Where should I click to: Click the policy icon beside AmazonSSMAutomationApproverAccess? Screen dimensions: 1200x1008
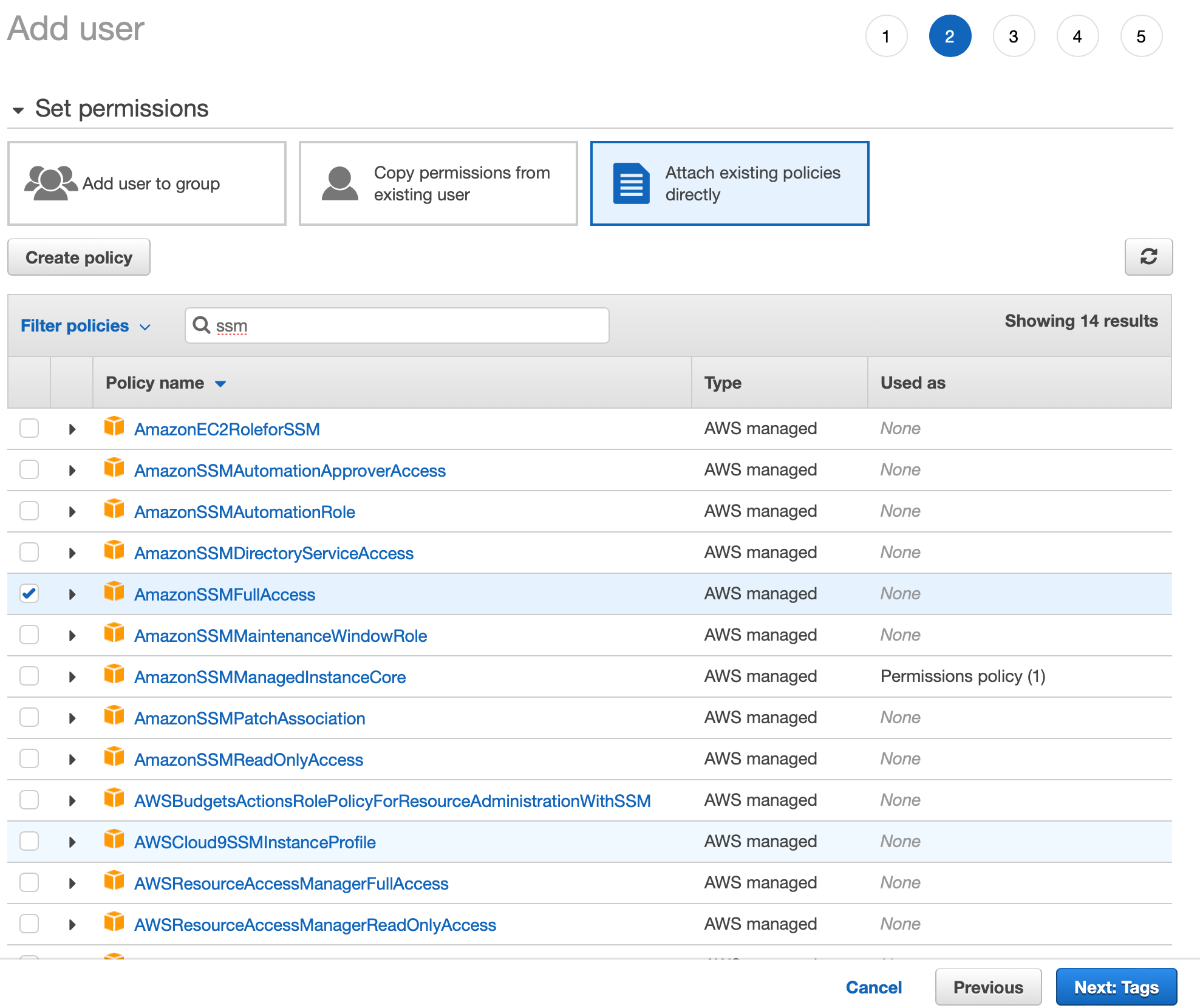pos(114,468)
